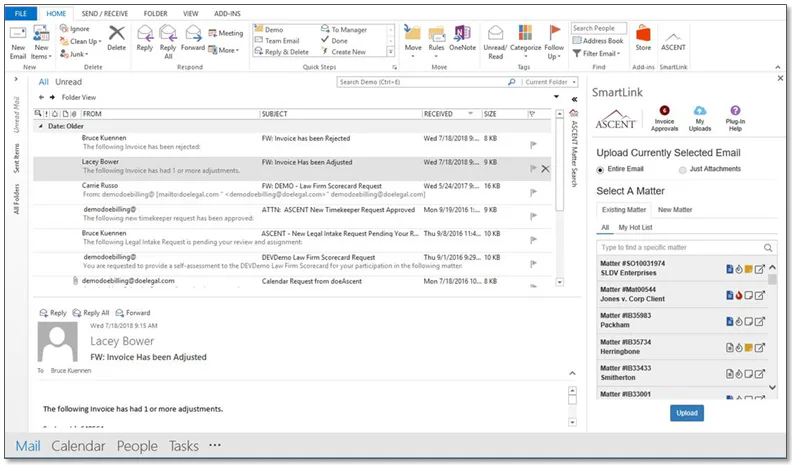
Task: Open the Move folder icon
Action: [x=413, y=33]
